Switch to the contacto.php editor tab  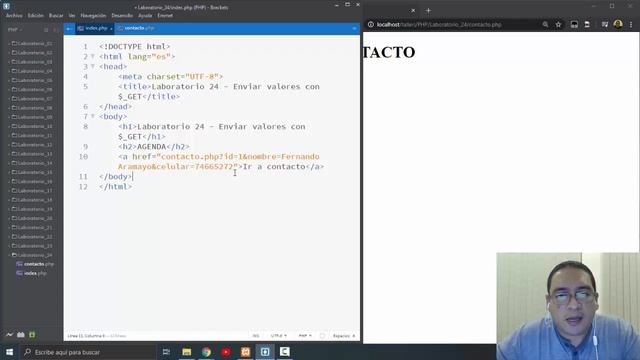pyautogui.click(x=136, y=28)
